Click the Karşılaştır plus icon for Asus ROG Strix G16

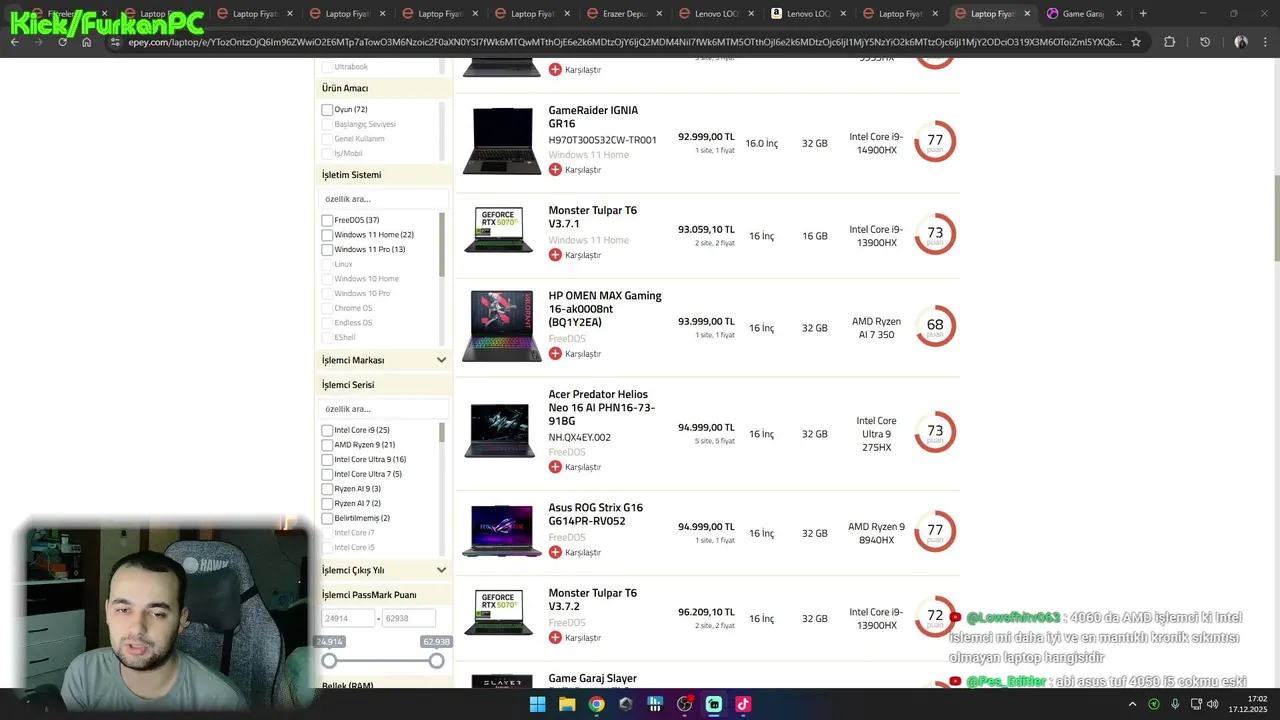pyautogui.click(x=555, y=552)
